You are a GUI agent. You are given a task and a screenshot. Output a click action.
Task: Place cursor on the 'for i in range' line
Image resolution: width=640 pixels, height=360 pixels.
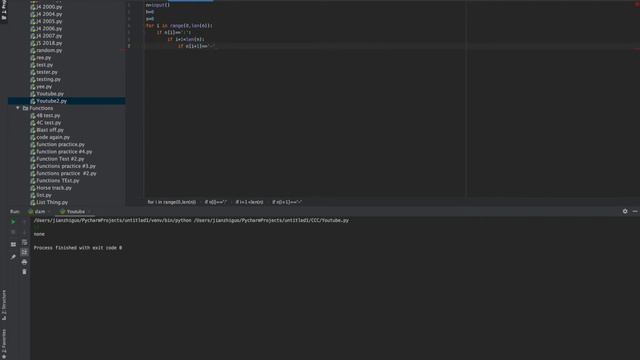(179, 26)
